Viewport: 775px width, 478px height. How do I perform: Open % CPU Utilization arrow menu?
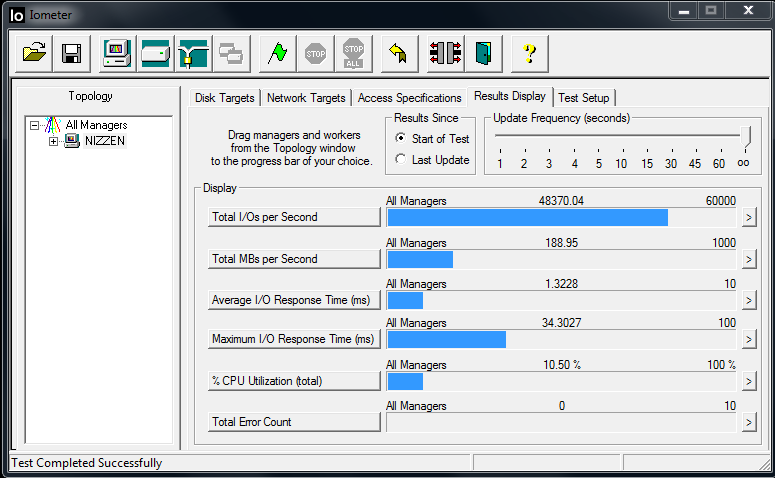tap(749, 381)
